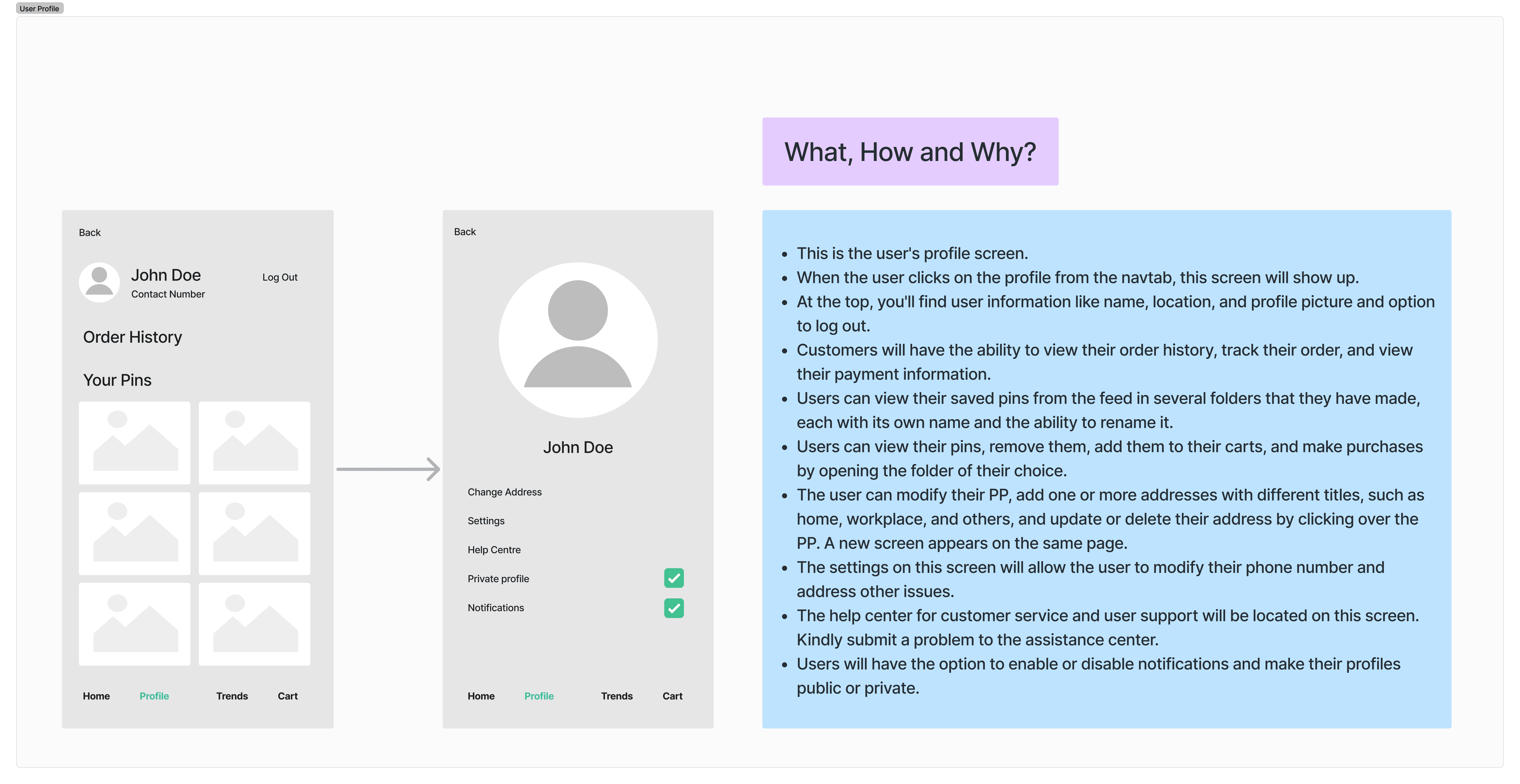Open the Change Address option

coord(505,492)
